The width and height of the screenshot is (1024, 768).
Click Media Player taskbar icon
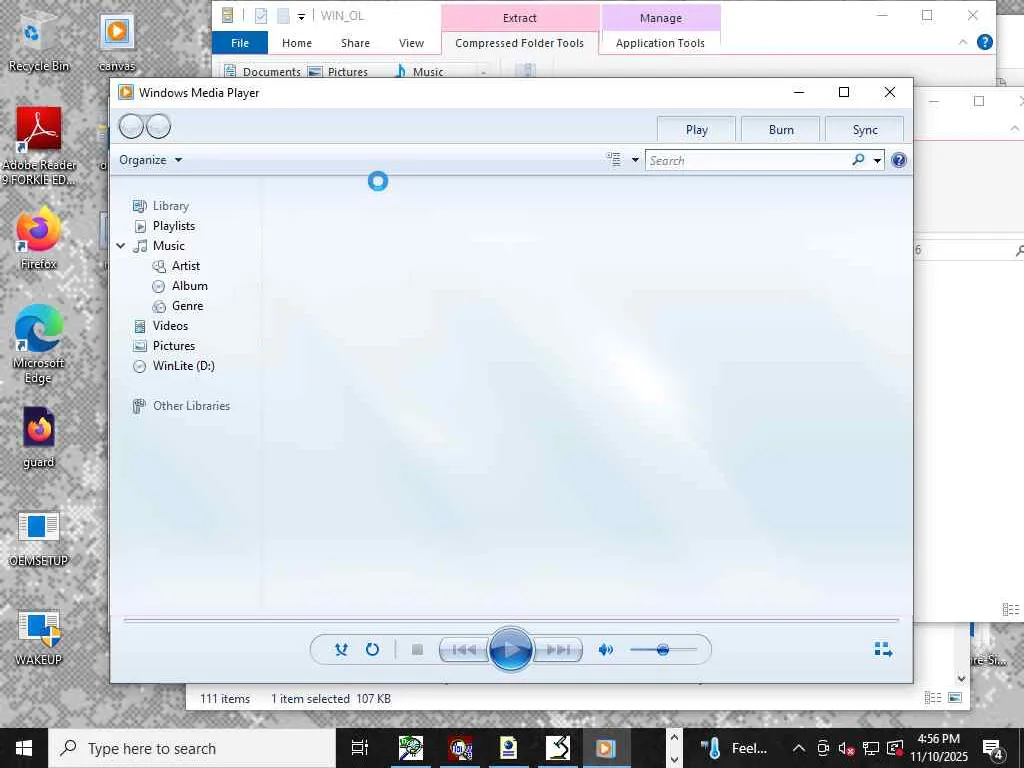coord(606,748)
